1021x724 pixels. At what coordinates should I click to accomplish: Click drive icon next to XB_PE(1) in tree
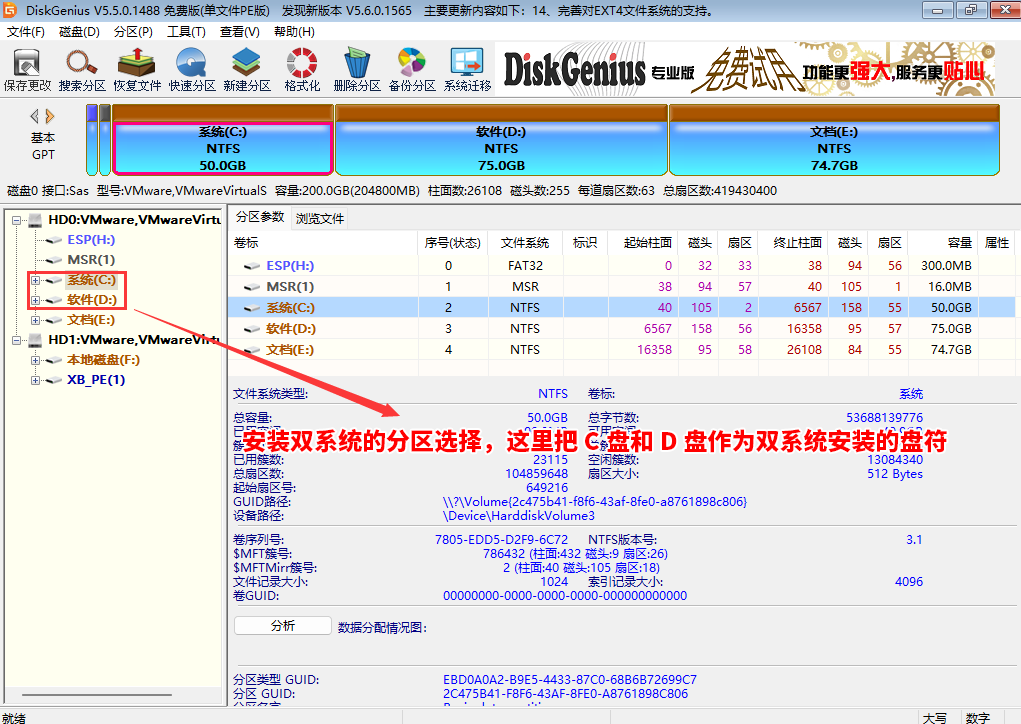coord(53,380)
